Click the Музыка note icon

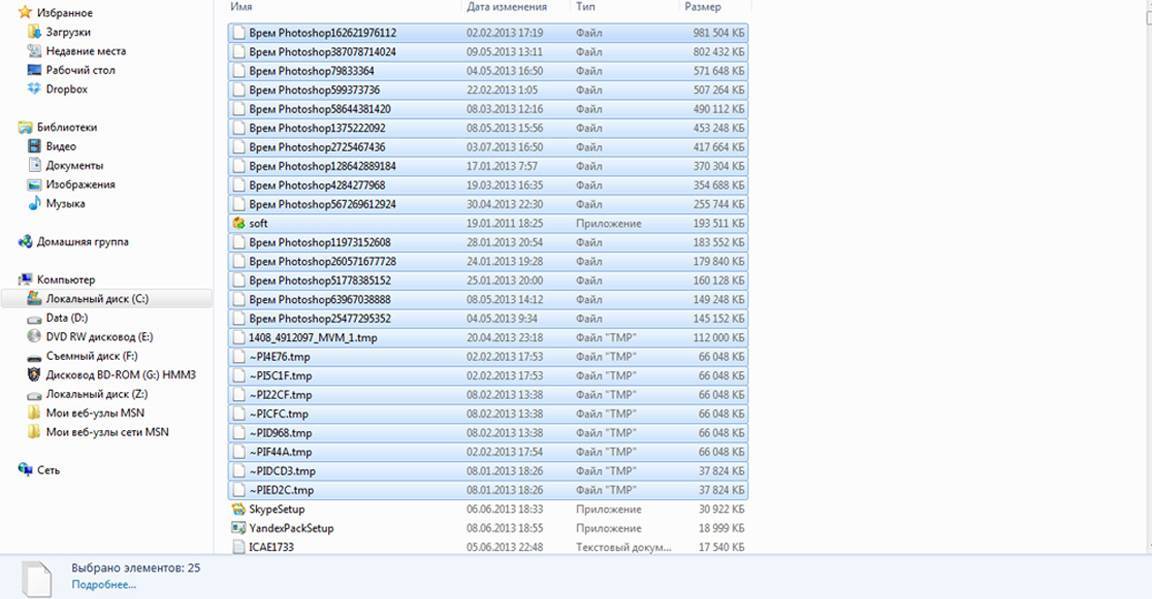(x=34, y=204)
